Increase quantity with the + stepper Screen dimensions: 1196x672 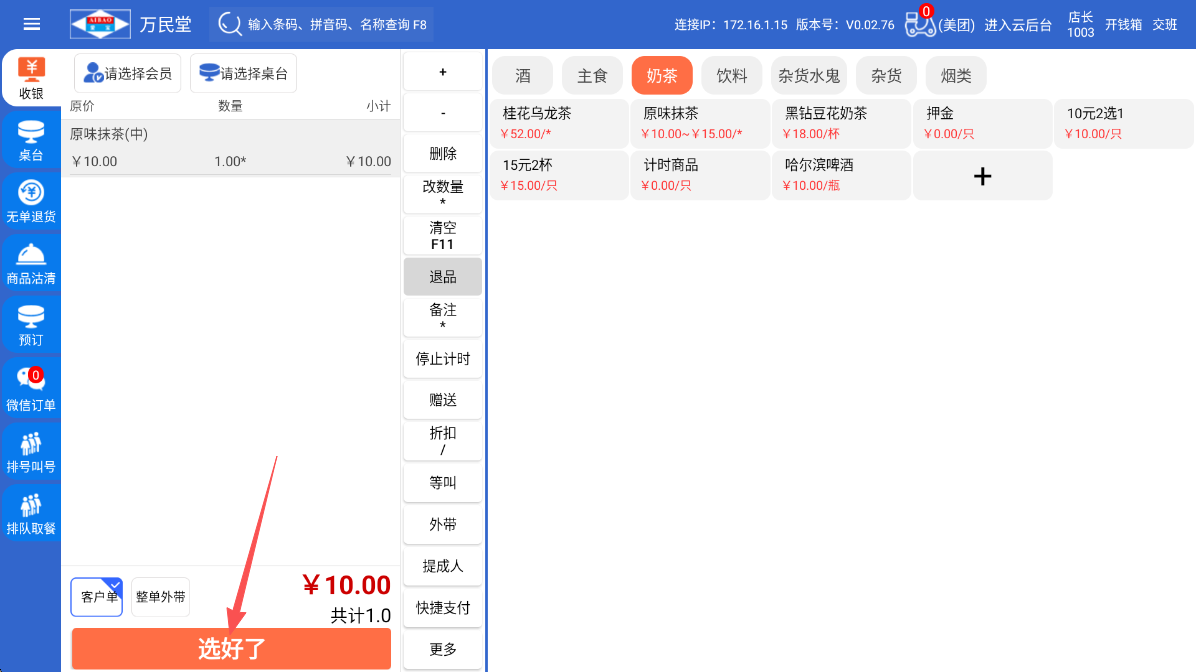point(443,72)
